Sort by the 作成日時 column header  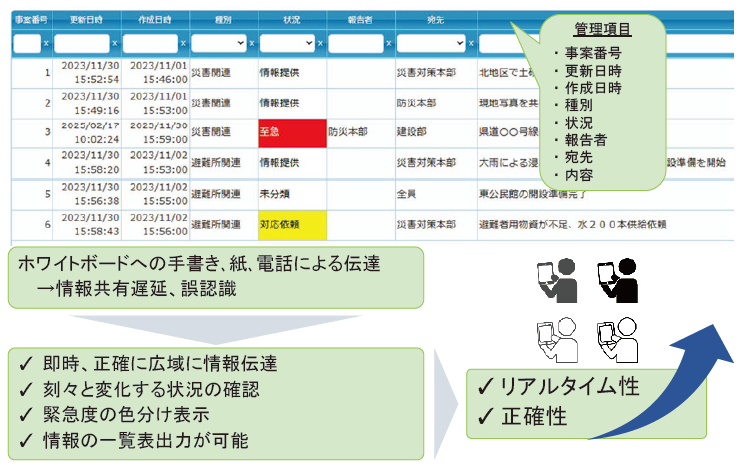click(x=153, y=19)
